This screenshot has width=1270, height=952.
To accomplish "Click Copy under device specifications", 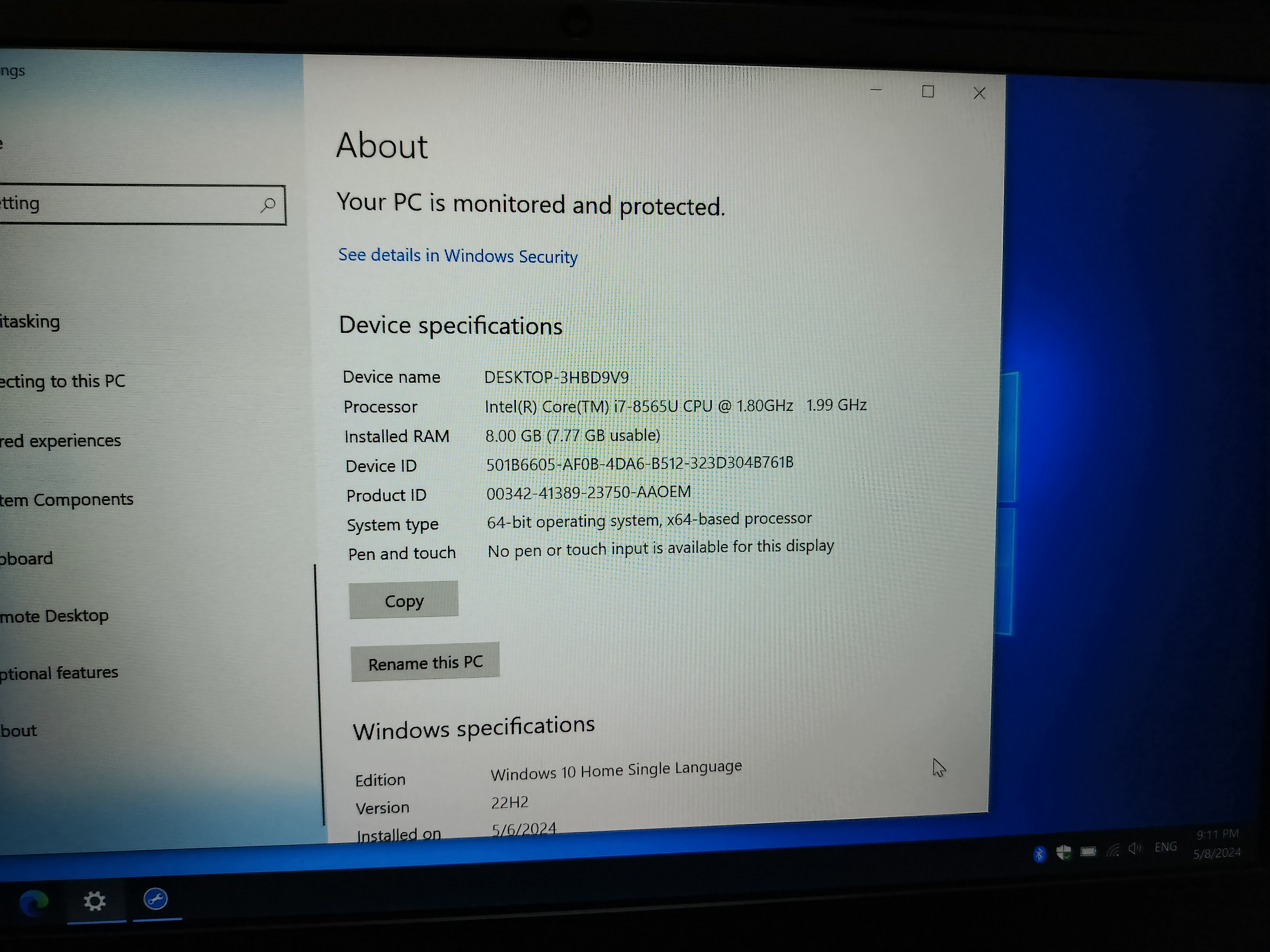I will [404, 601].
